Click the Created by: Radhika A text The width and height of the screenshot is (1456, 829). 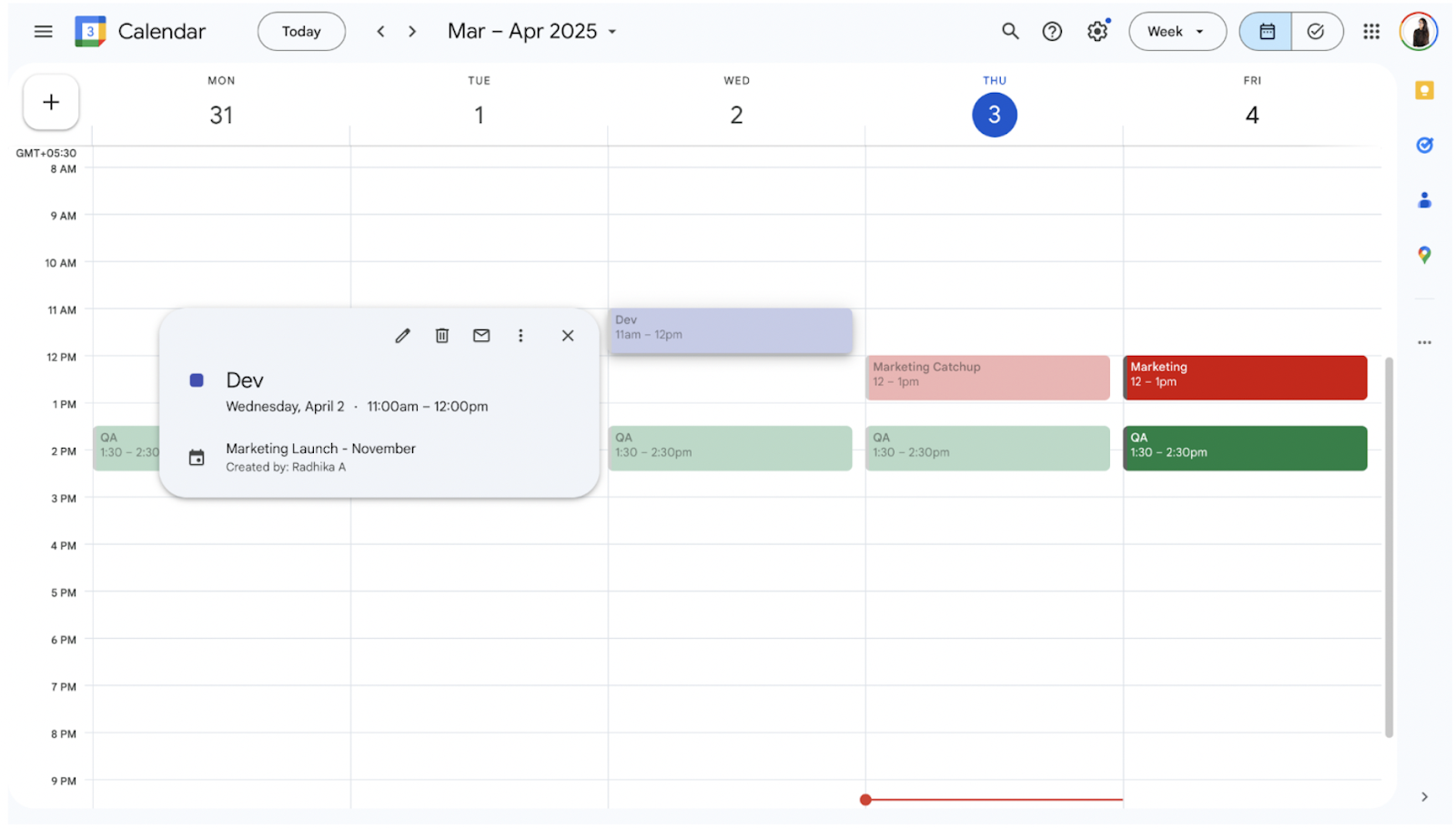286,468
